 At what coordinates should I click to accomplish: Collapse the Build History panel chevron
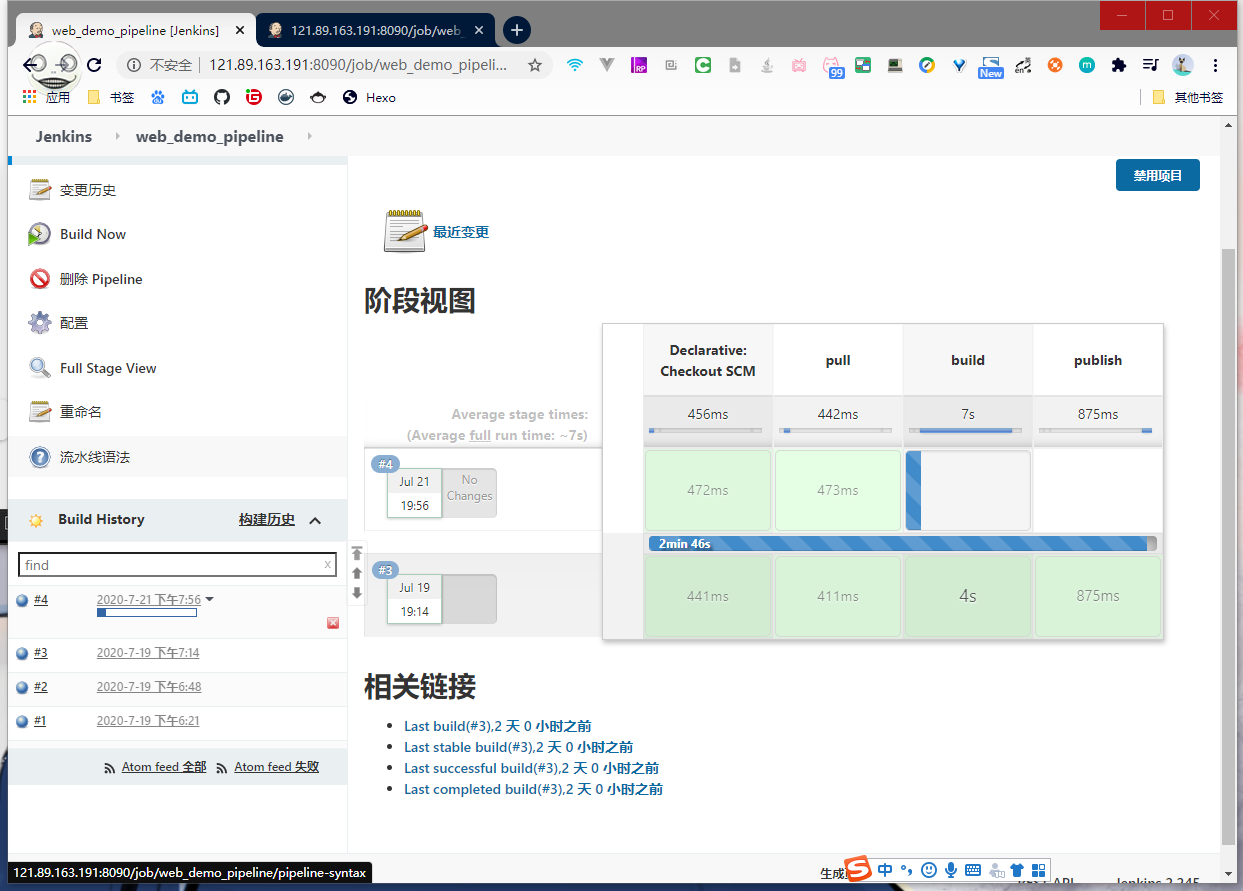point(315,520)
